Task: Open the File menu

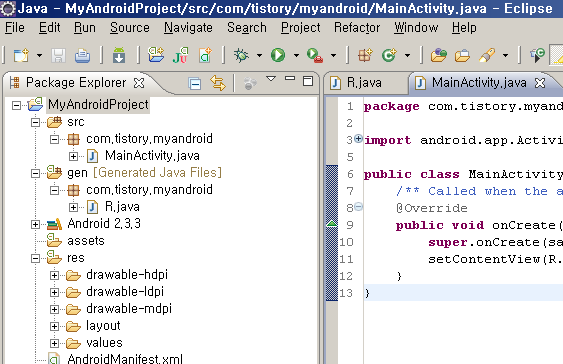Action: 15,28
